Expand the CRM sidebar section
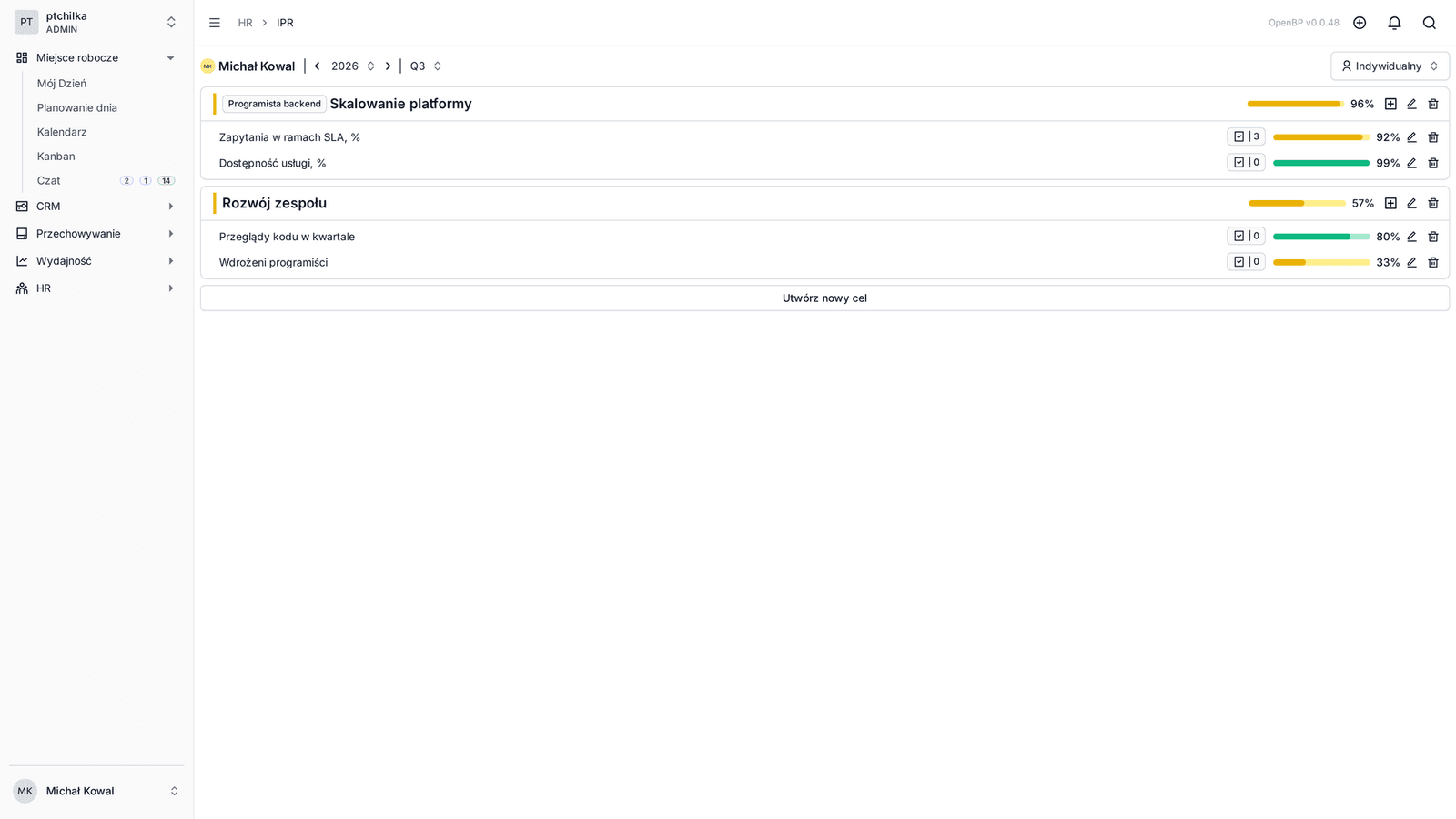This screenshot has width=1456, height=819. pos(96,207)
